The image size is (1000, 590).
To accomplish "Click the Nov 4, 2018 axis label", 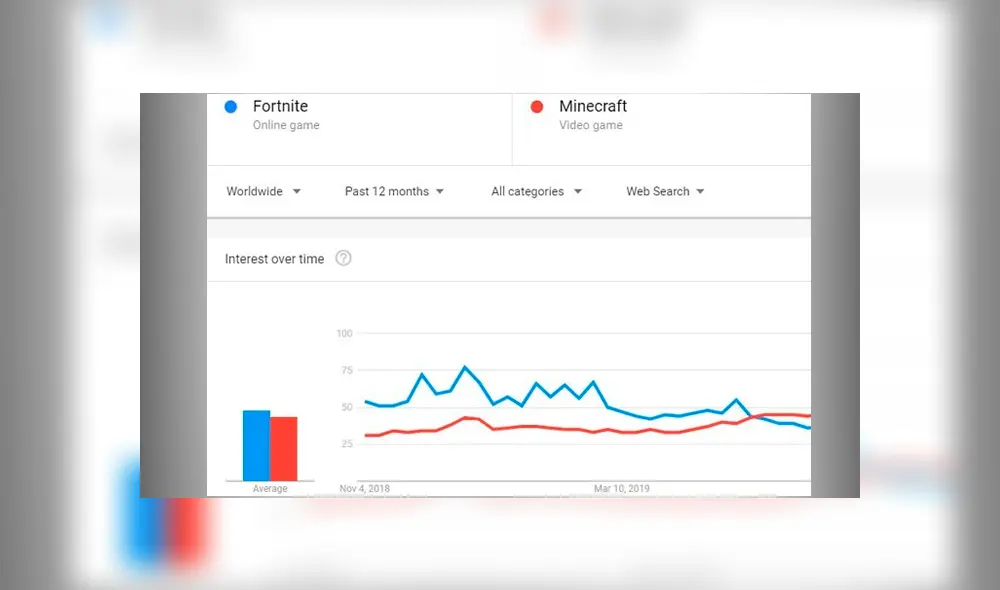I will [x=362, y=488].
